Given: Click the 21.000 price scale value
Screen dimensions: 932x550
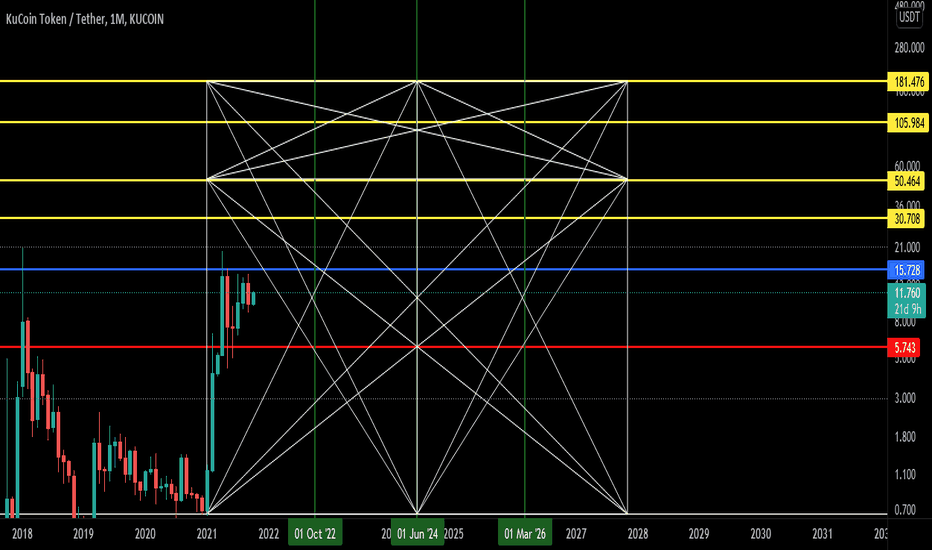Looking at the screenshot, I should click(x=907, y=247).
